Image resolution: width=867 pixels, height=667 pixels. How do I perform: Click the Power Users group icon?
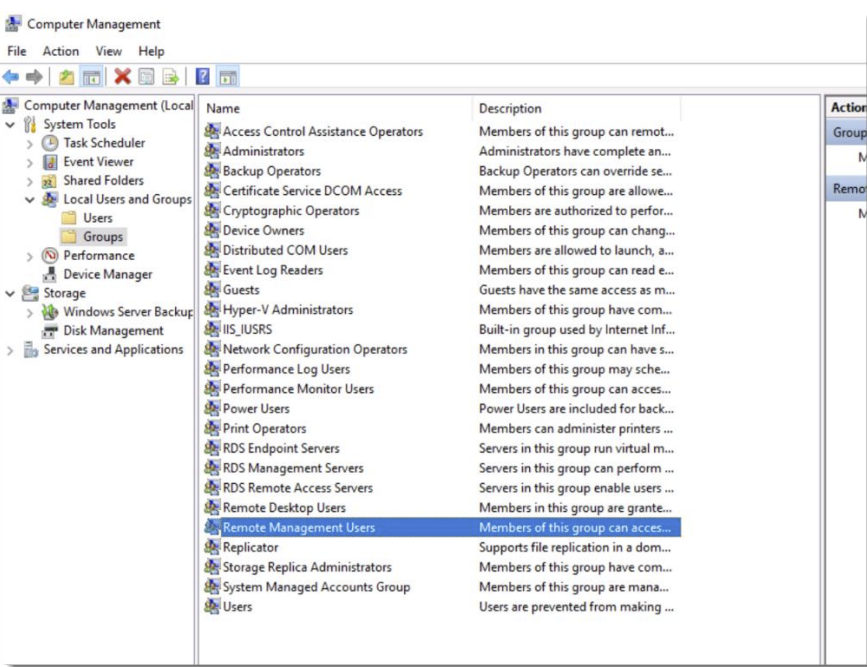pos(212,409)
